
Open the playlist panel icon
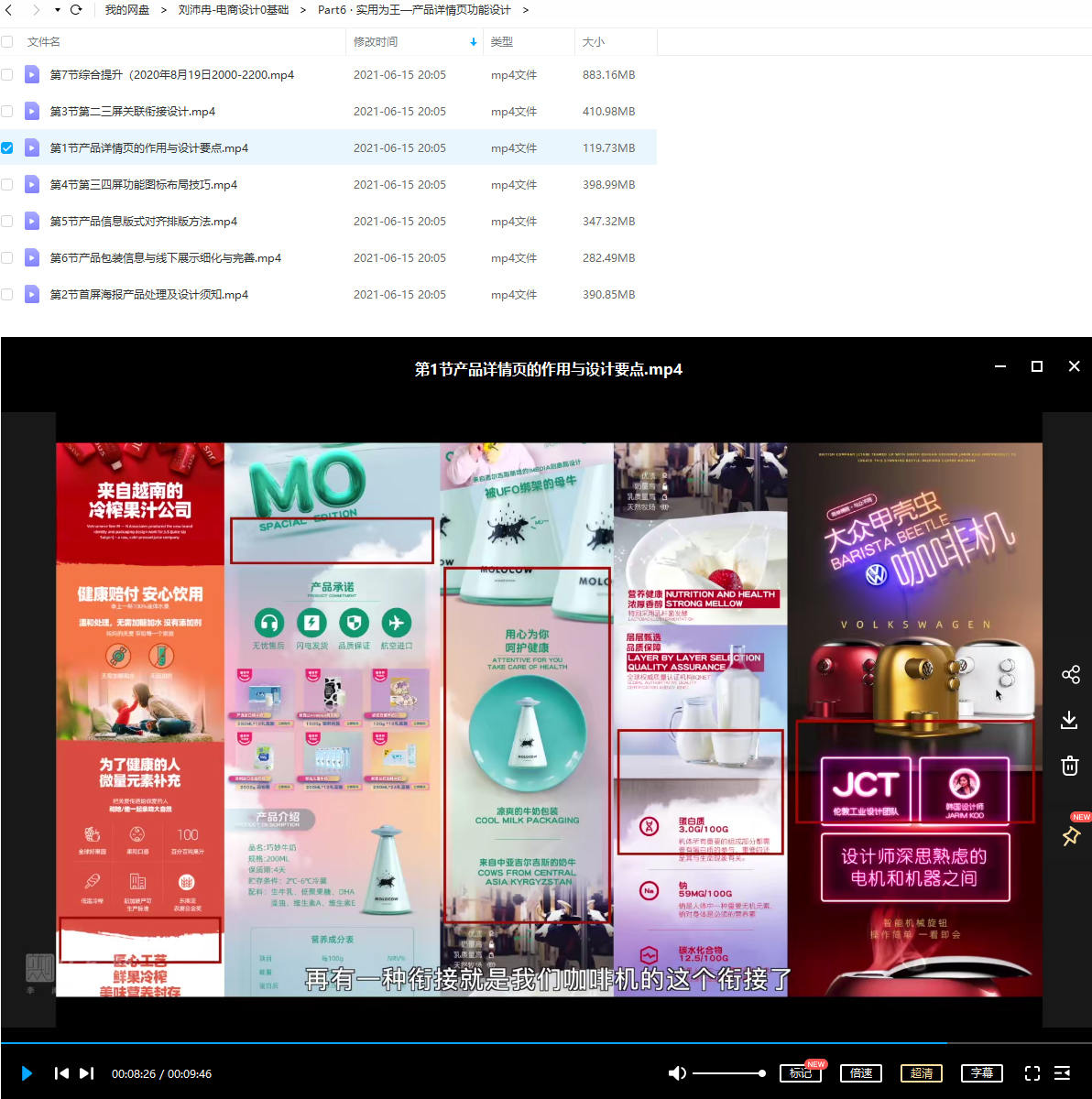[x=1063, y=1073]
